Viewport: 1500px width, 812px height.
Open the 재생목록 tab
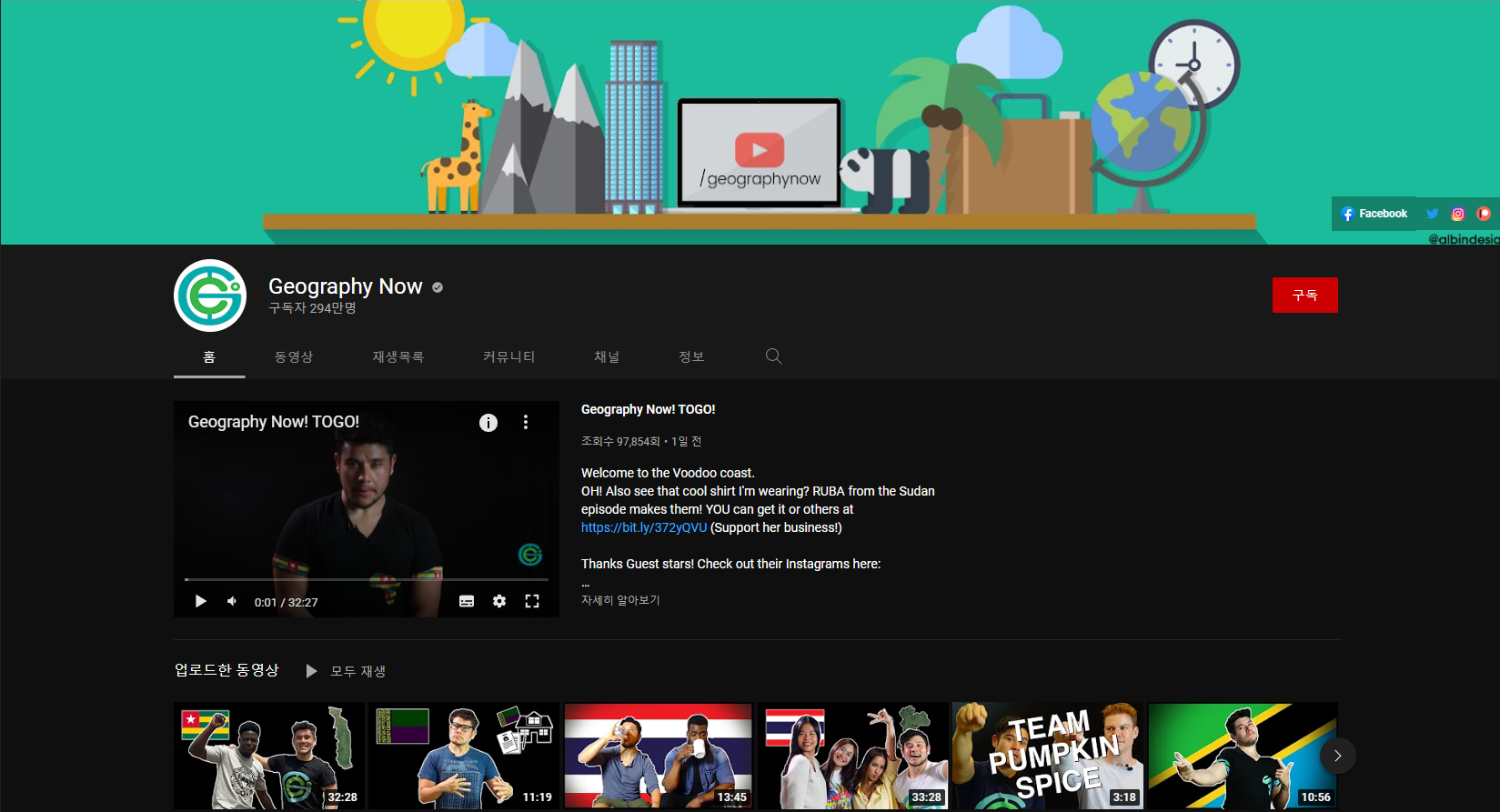[x=398, y=356]
